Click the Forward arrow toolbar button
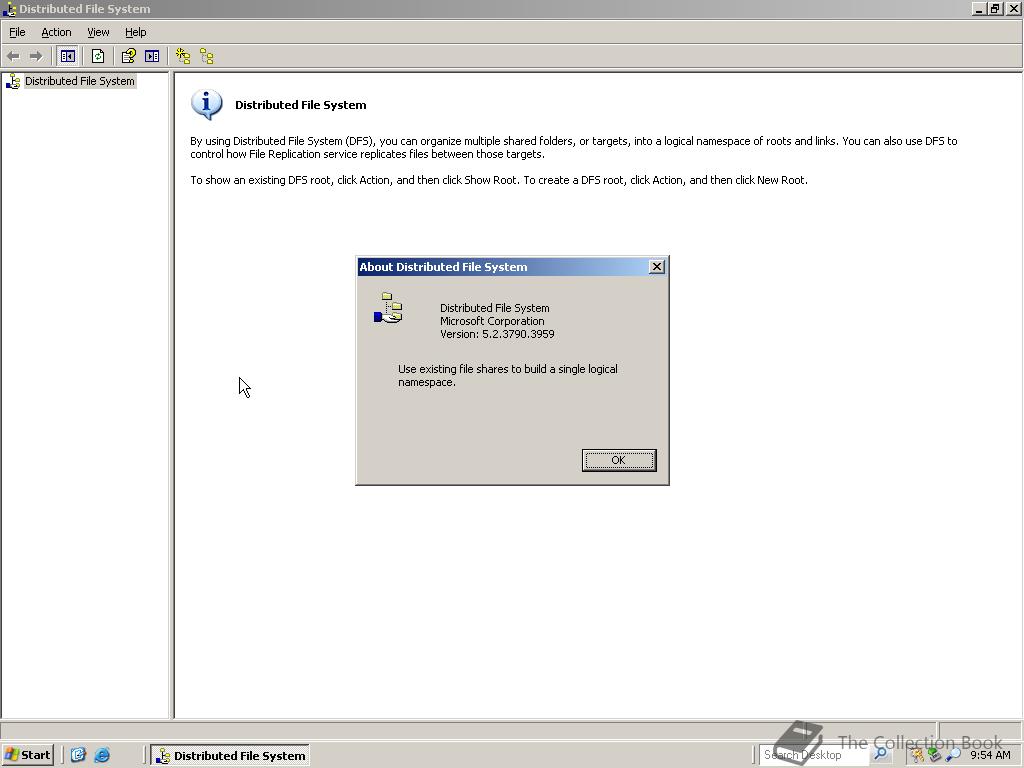 pyautogui.click(x=36, y=57)
